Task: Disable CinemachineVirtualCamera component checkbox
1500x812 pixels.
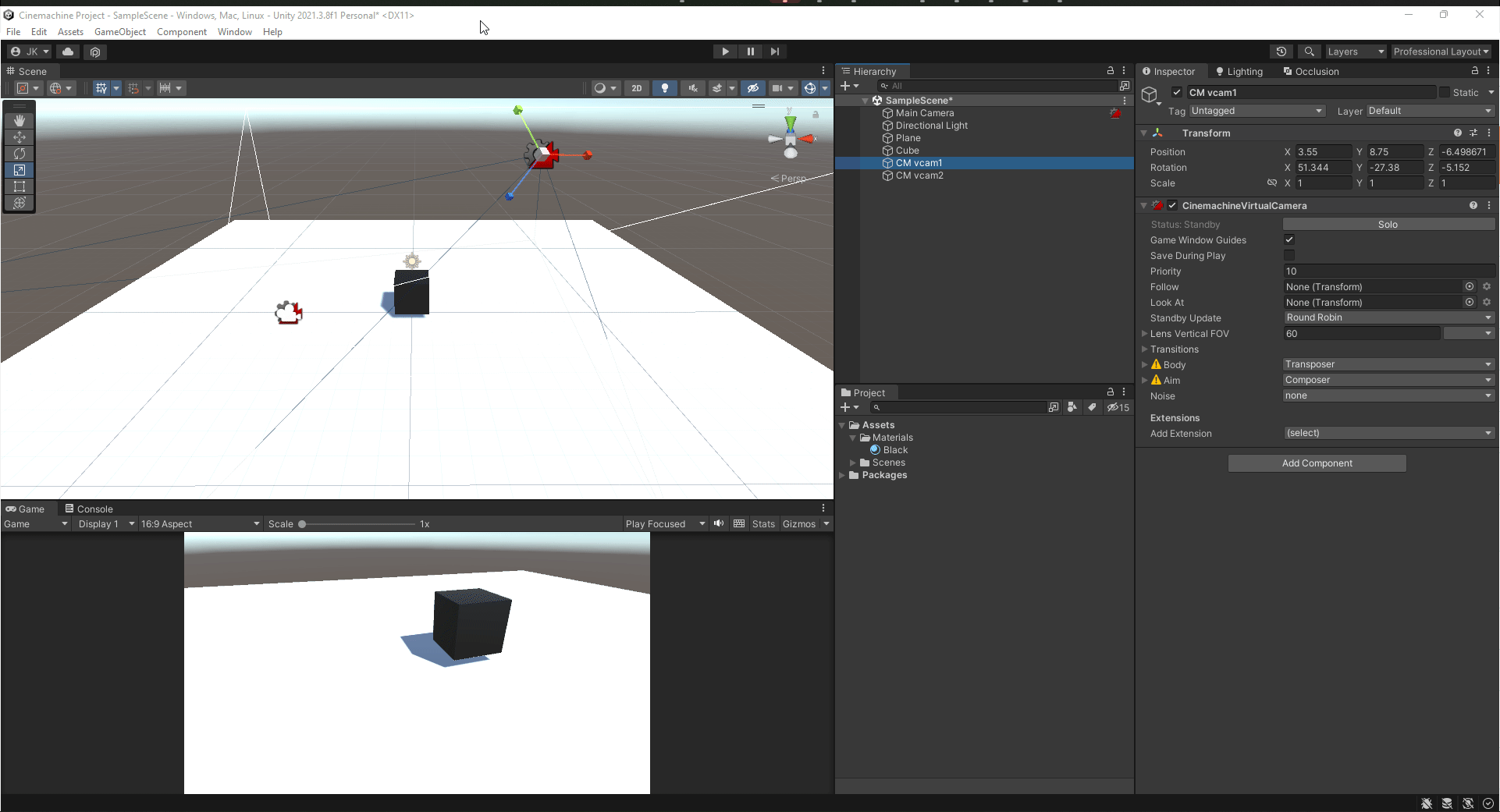Action: coord(1172,205)
